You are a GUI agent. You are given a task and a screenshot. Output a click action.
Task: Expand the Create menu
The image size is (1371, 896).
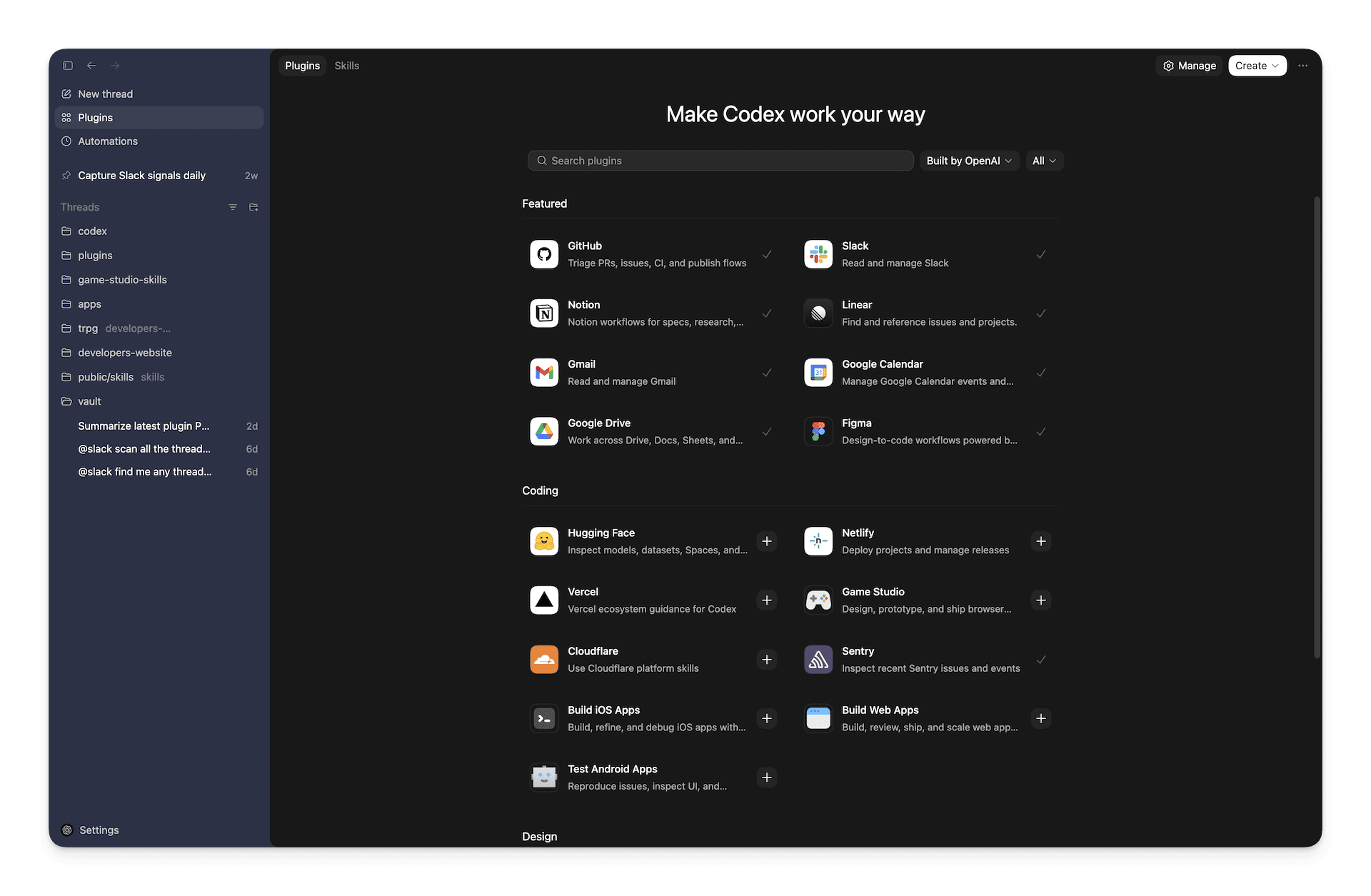click(1257, 65)
